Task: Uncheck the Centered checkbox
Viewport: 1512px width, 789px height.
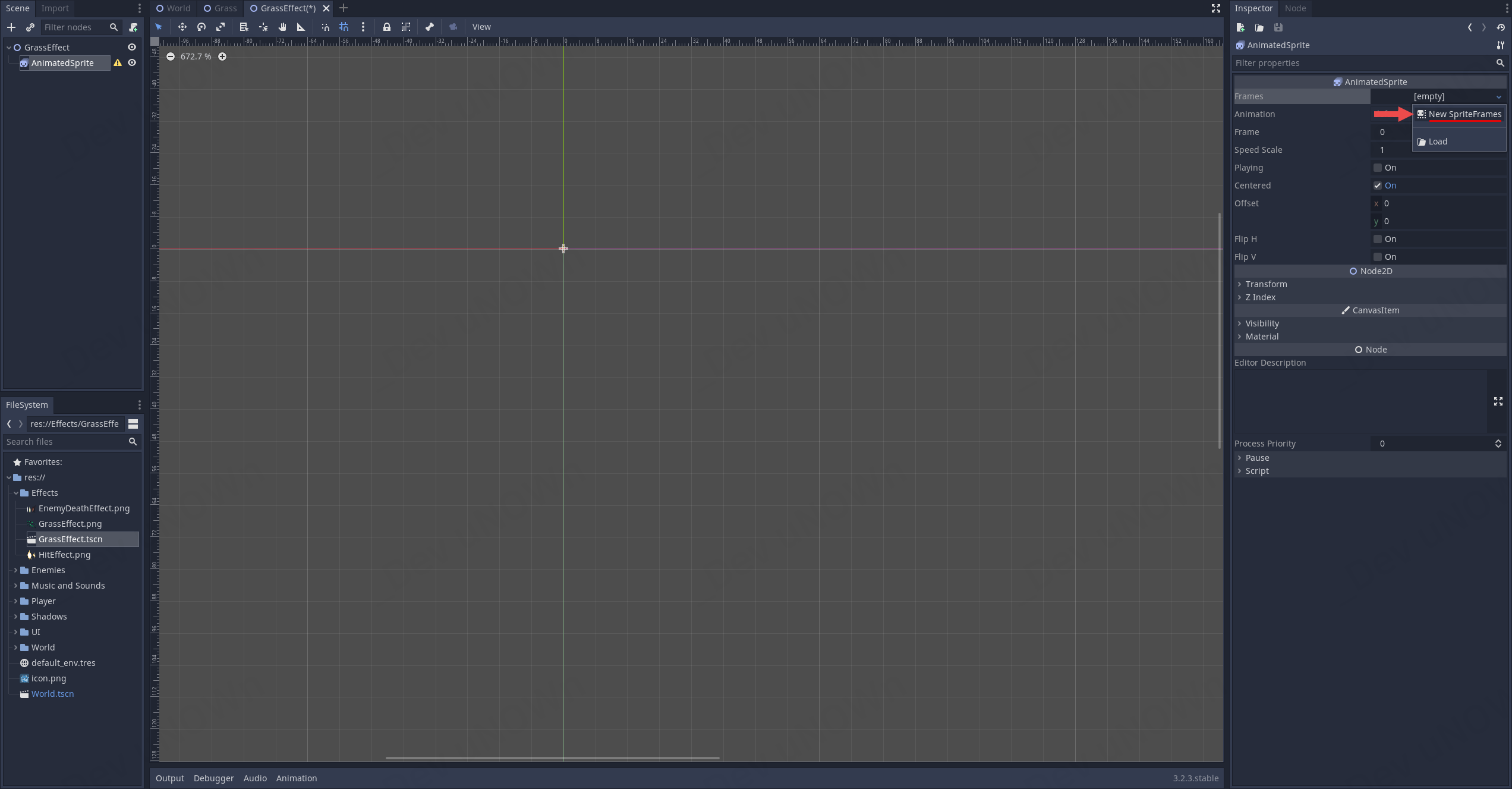Action: click(x=1378, y=186)
